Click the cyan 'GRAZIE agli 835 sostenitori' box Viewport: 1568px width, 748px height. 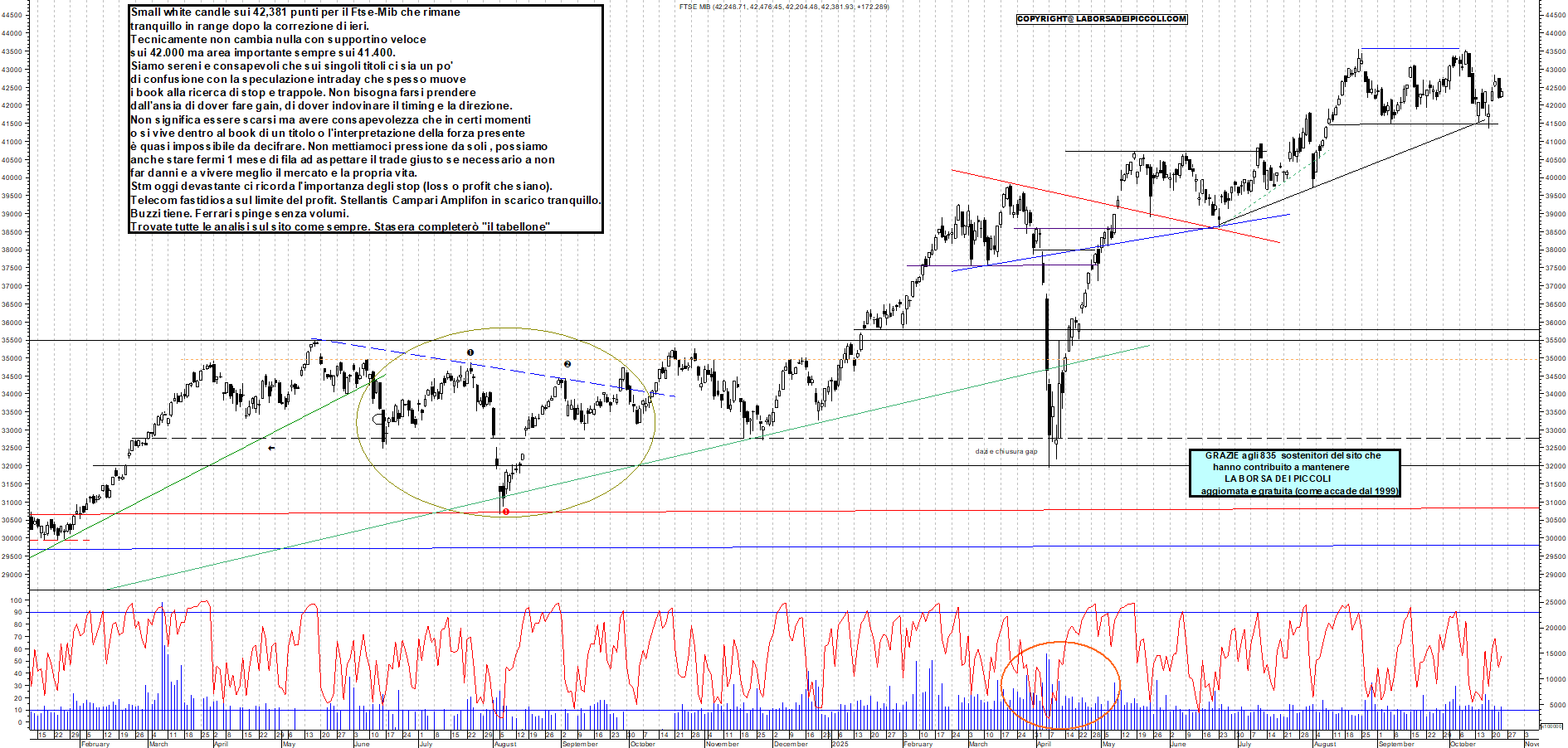(x=1294, y=473)
